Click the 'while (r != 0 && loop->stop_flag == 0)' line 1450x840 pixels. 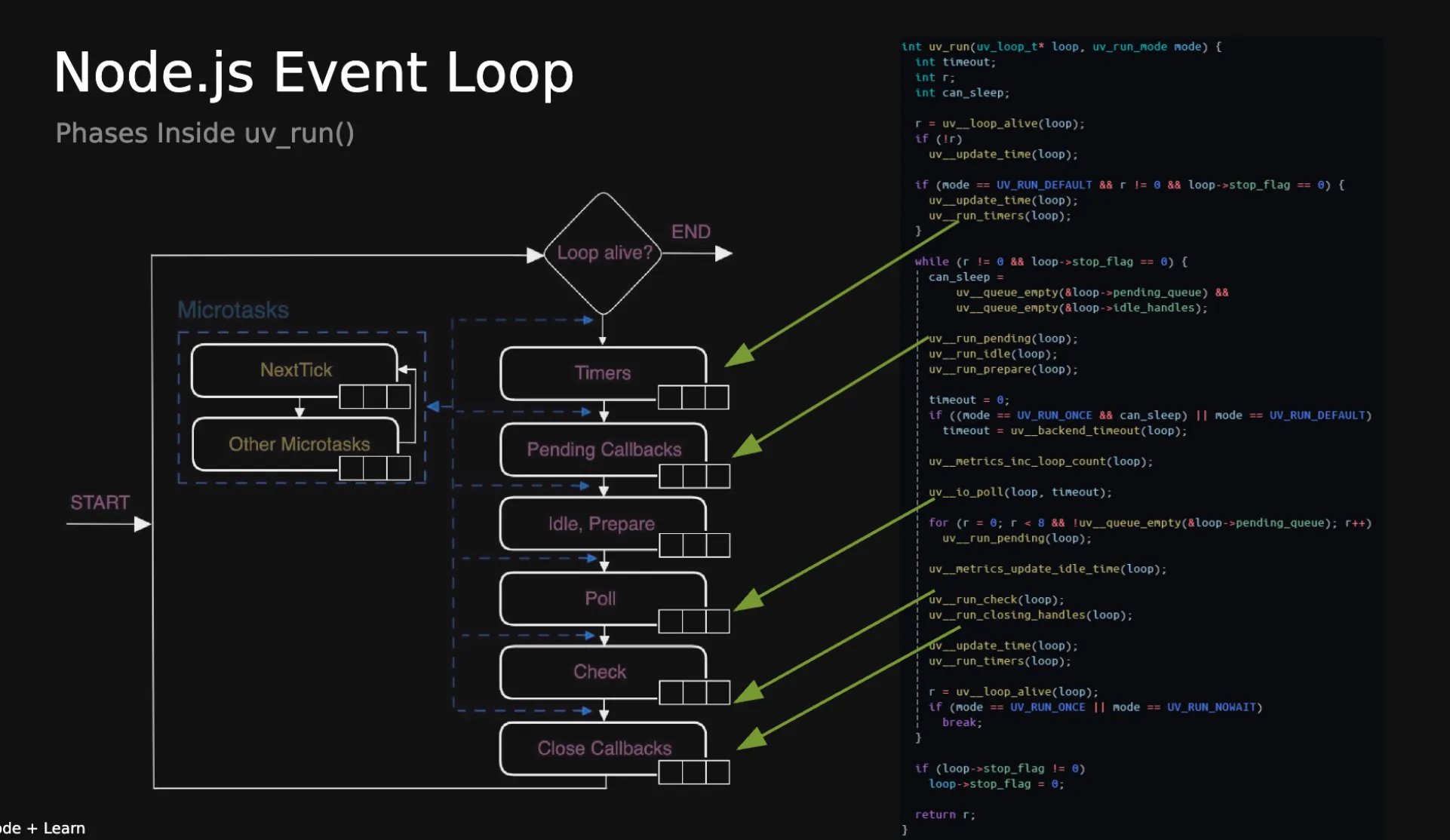tap(1051, 262)
